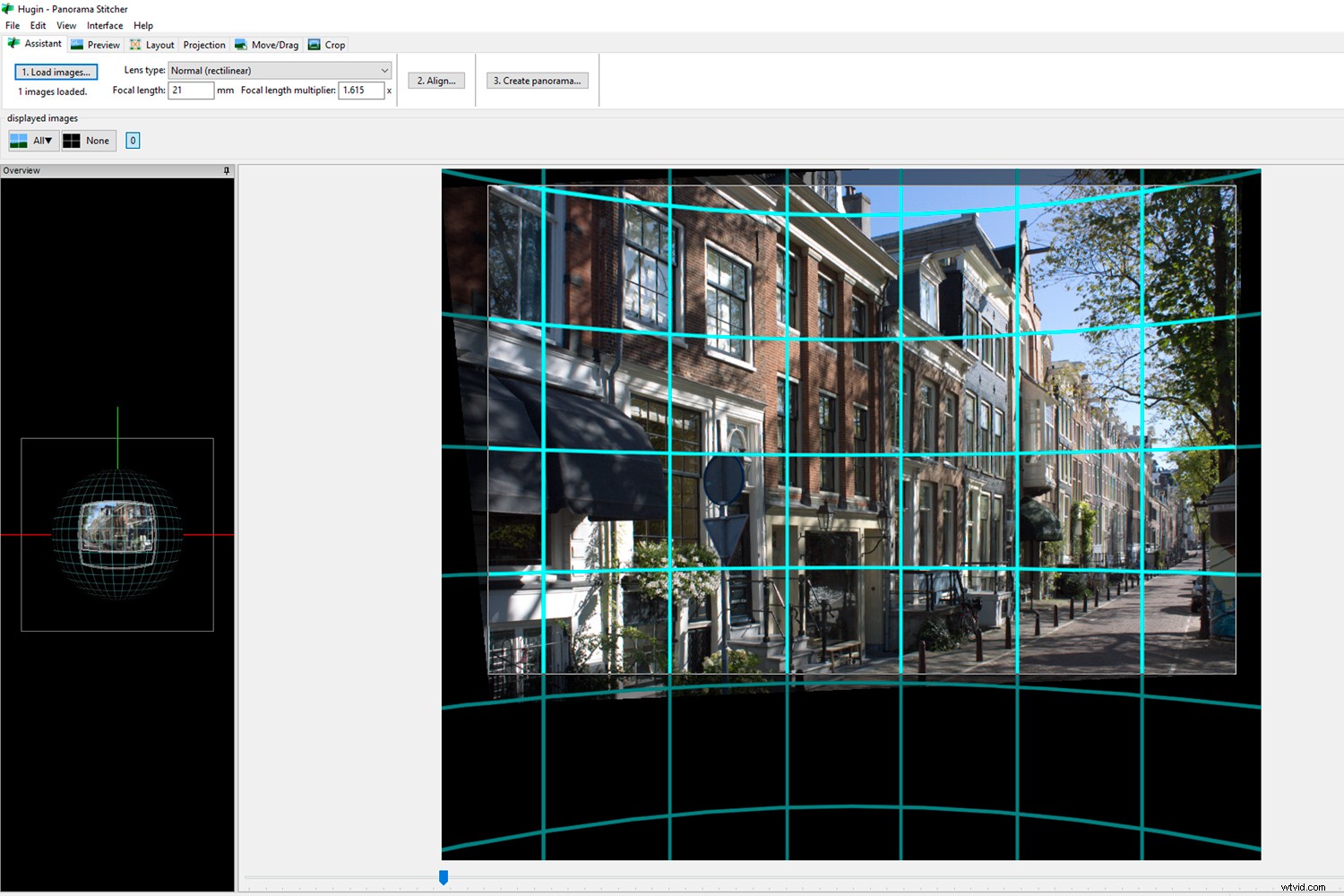The image size is (1344, 896).
Task: Switch to the Projection tab
Action: 203,44
